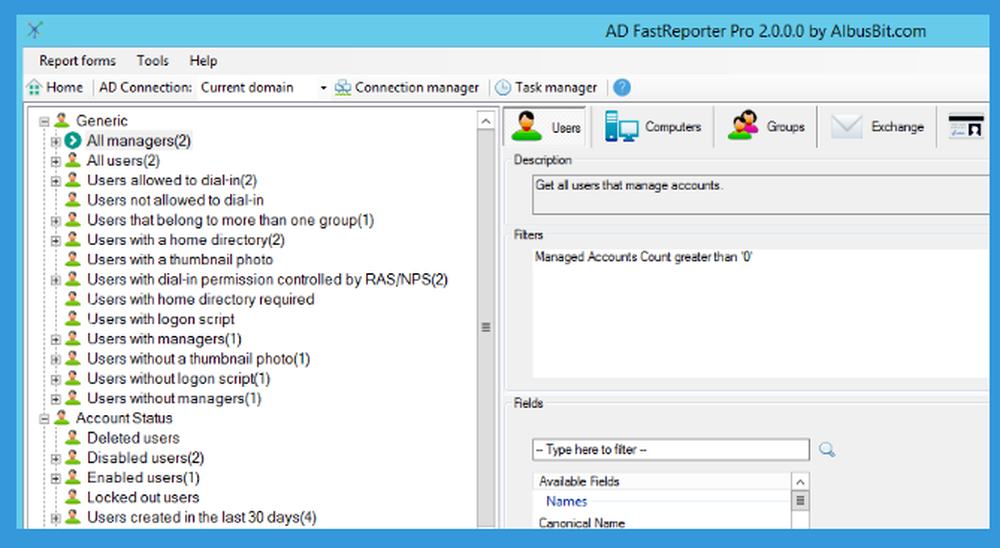This screenshot has width=1000, height=548.
Task: Expand Users without managers(1)
Action: click(x=55, y=399)
